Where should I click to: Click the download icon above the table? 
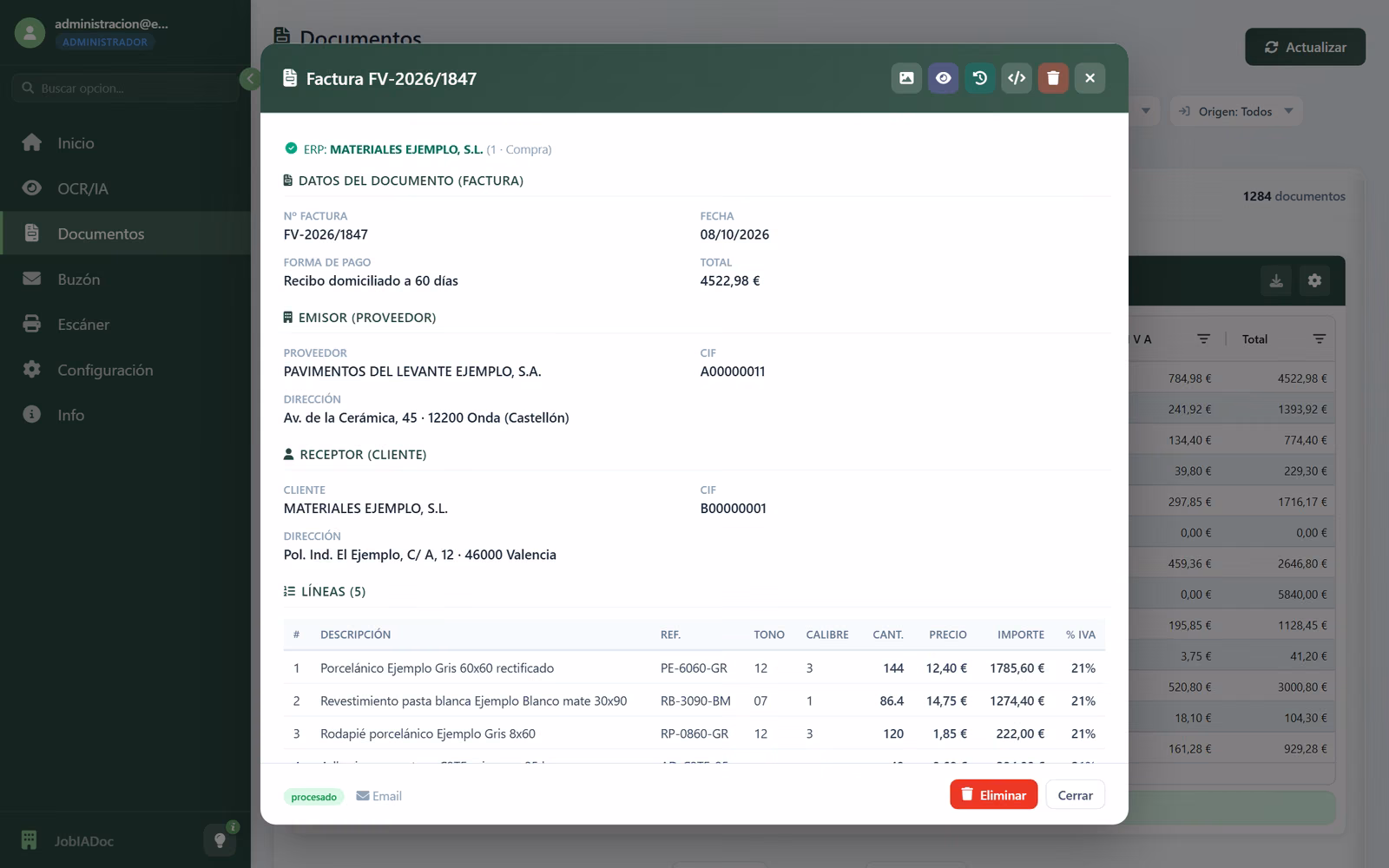(1276, 280)
